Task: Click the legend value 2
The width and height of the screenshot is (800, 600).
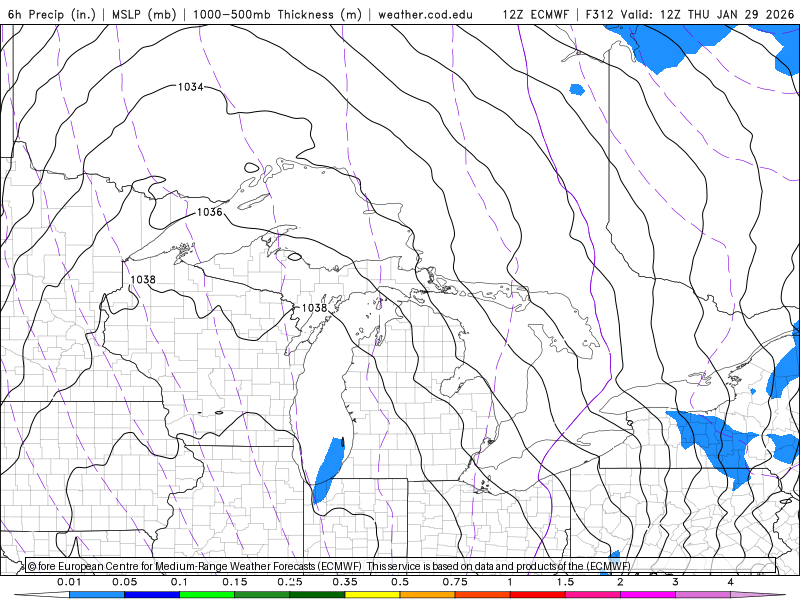Action: (x=620, y=582)
